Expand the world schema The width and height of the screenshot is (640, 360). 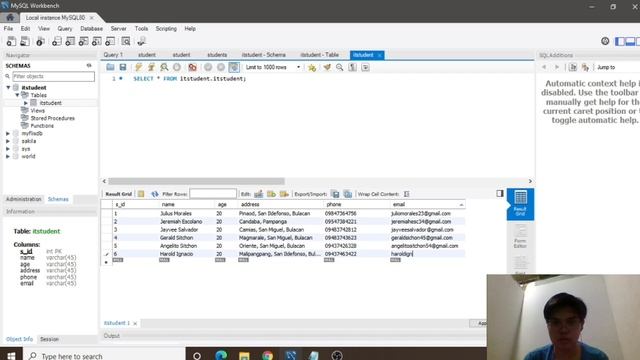pyautogui.click(x=8, y=156)
